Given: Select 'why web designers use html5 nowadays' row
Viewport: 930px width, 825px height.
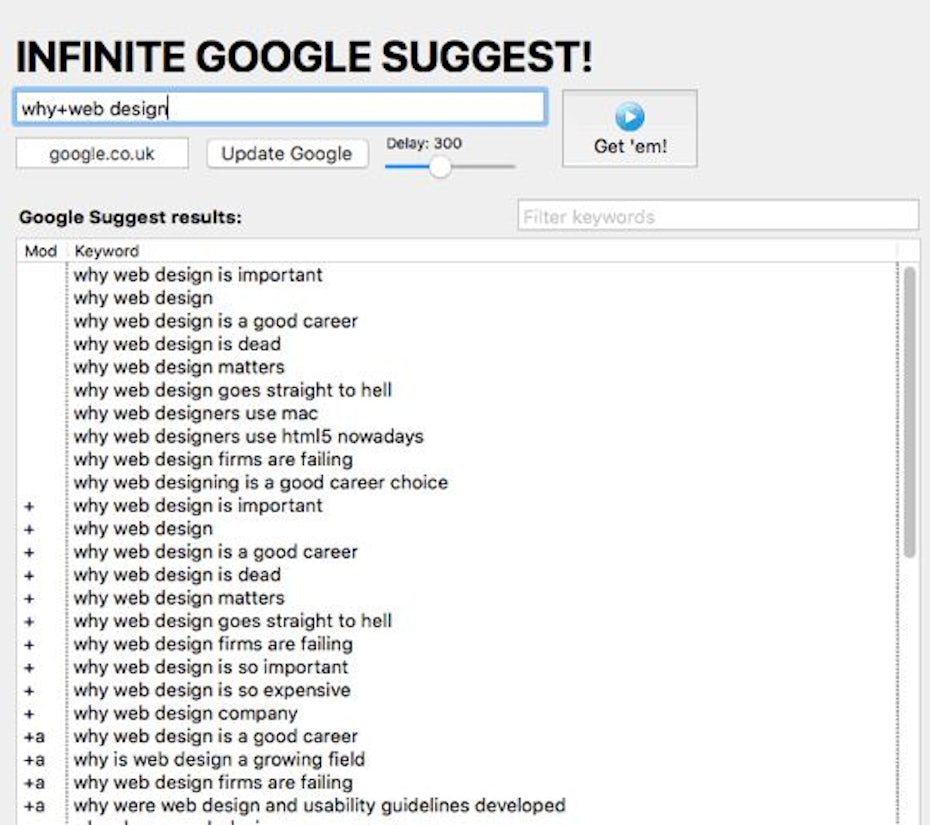Looking at the screenshot, I should pos(248,436).
